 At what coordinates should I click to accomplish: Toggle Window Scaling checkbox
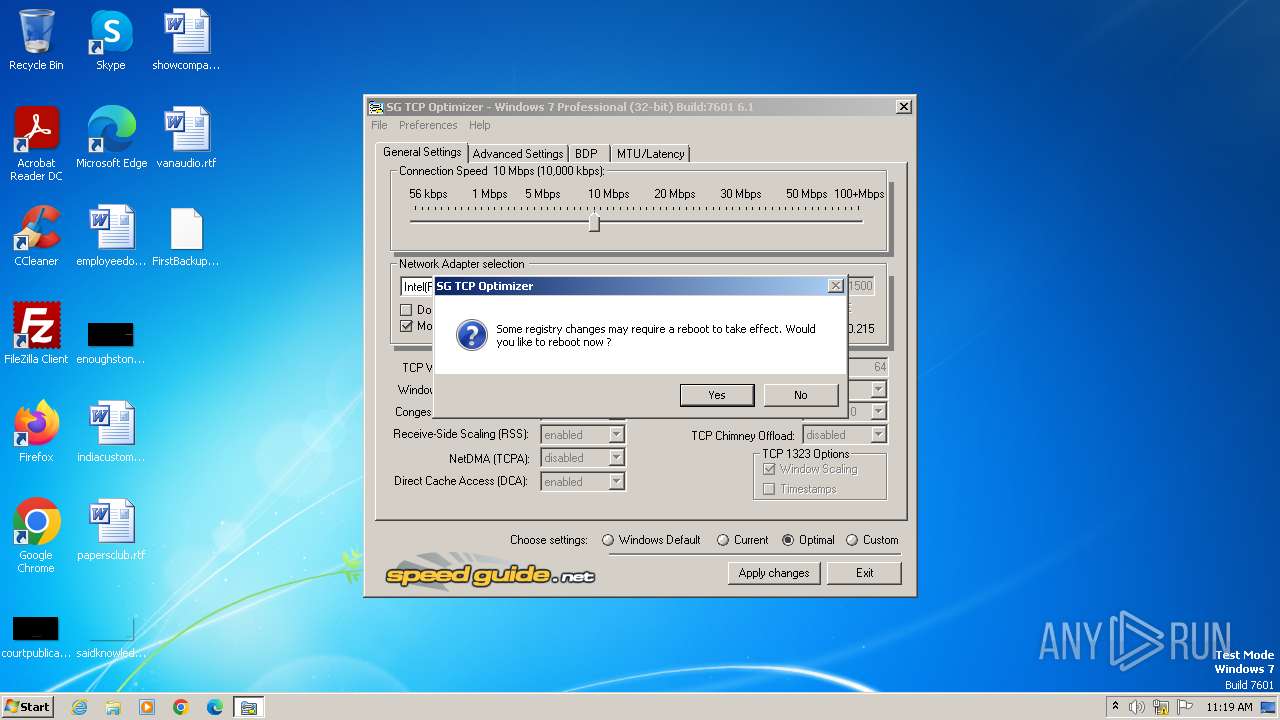click(x=769, y=469)
